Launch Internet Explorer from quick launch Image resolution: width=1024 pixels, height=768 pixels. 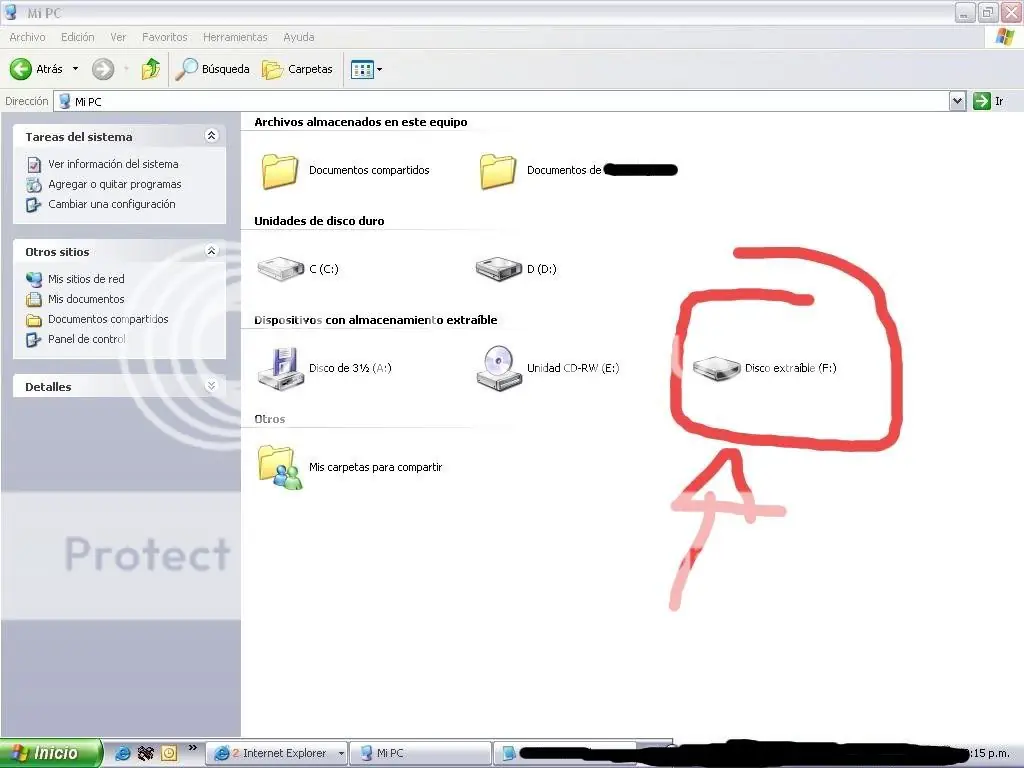pyautogui.click(x=122, y=754)
